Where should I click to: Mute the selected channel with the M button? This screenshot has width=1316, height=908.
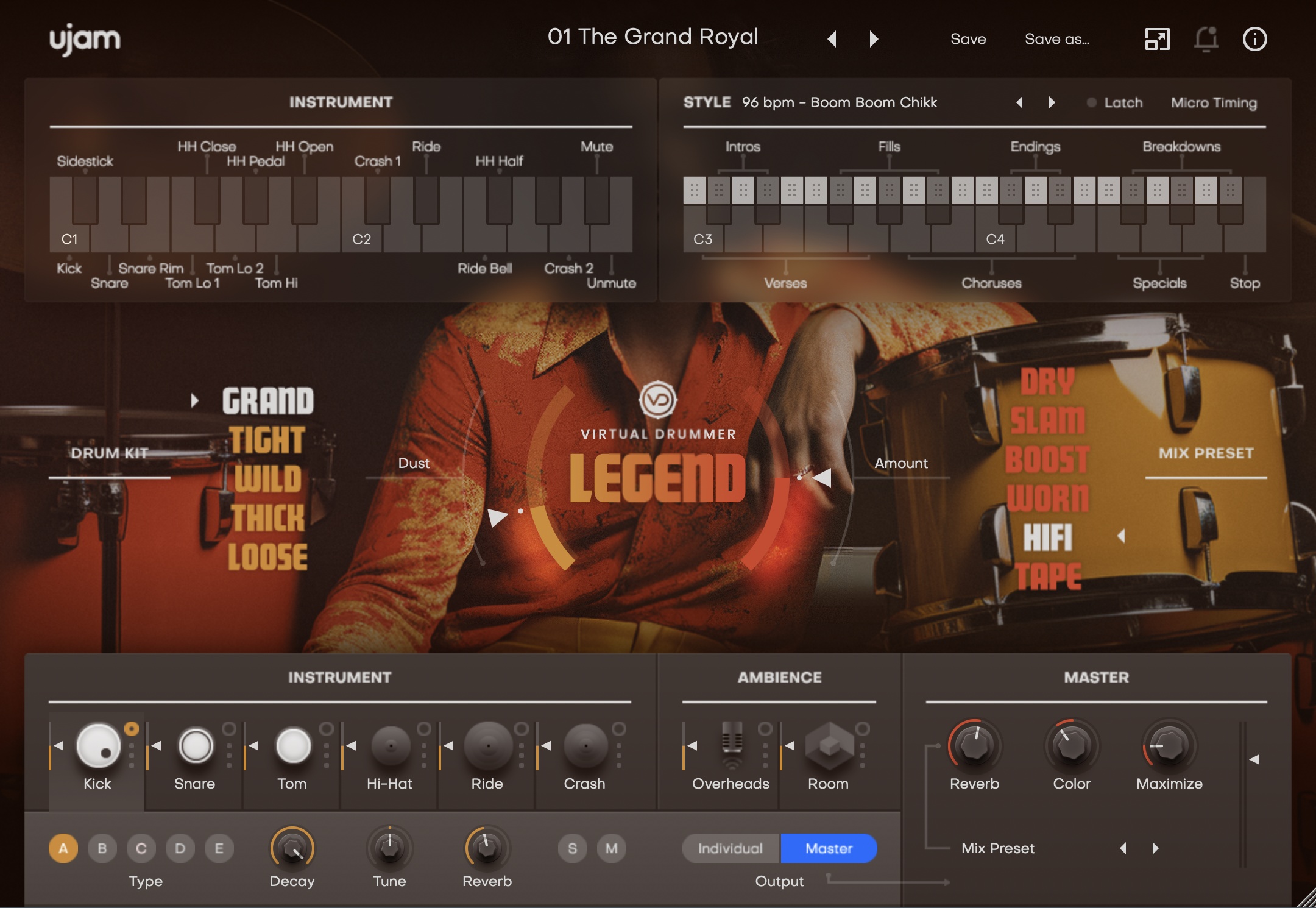611,848
